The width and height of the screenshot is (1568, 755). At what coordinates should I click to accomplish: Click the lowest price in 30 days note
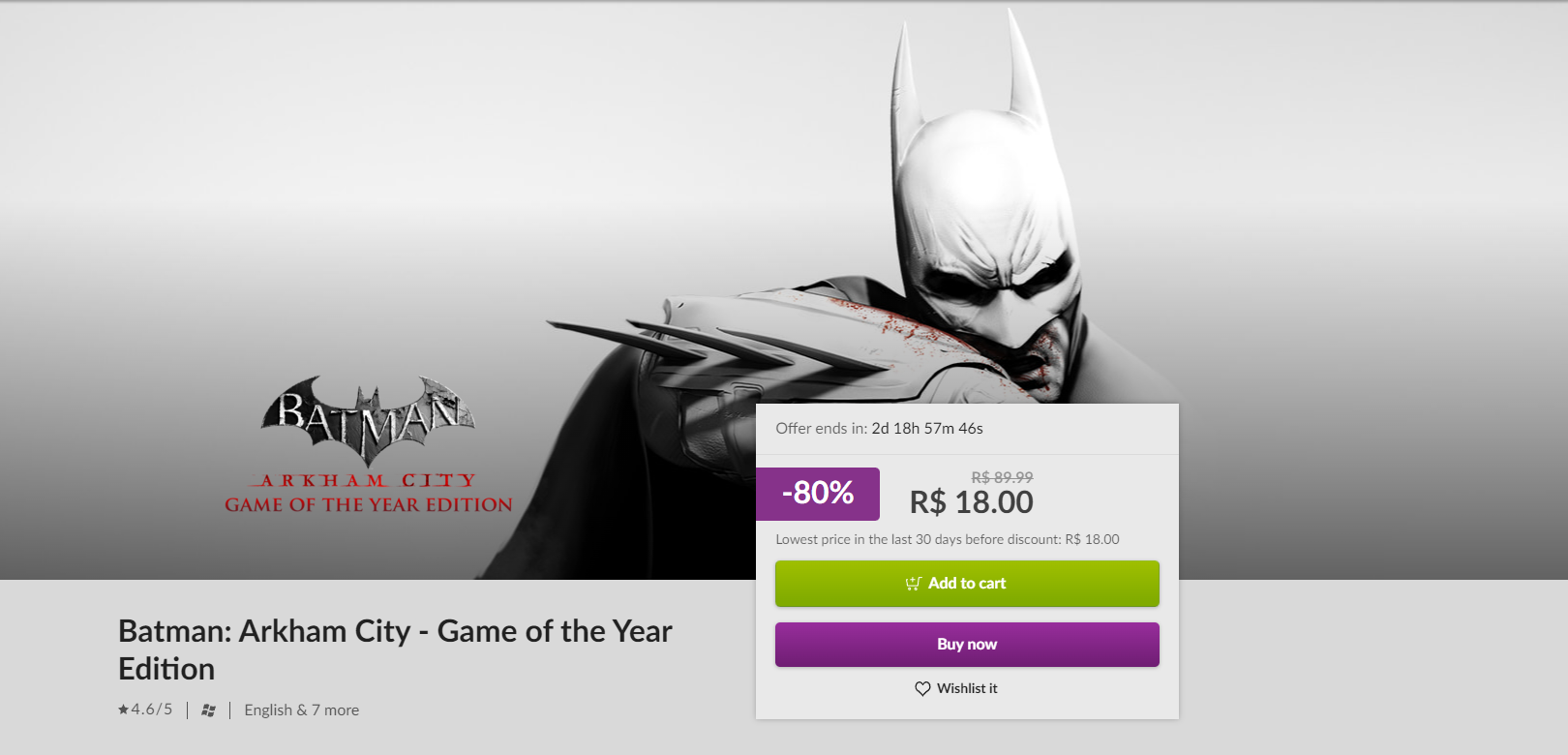948,539
